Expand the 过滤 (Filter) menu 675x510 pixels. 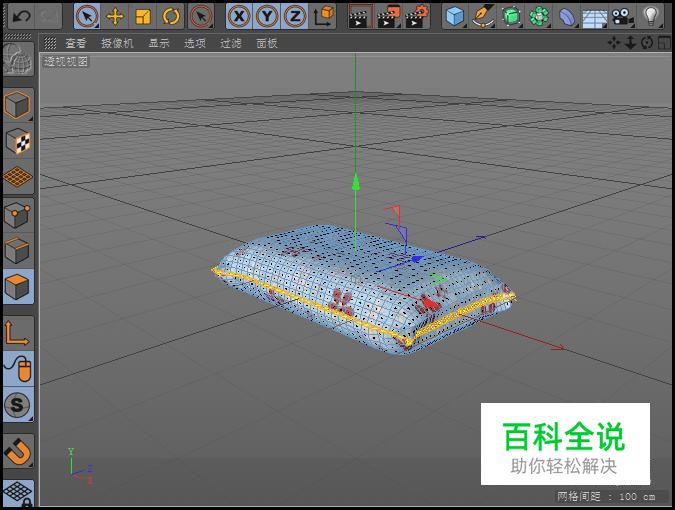[231, 43]
